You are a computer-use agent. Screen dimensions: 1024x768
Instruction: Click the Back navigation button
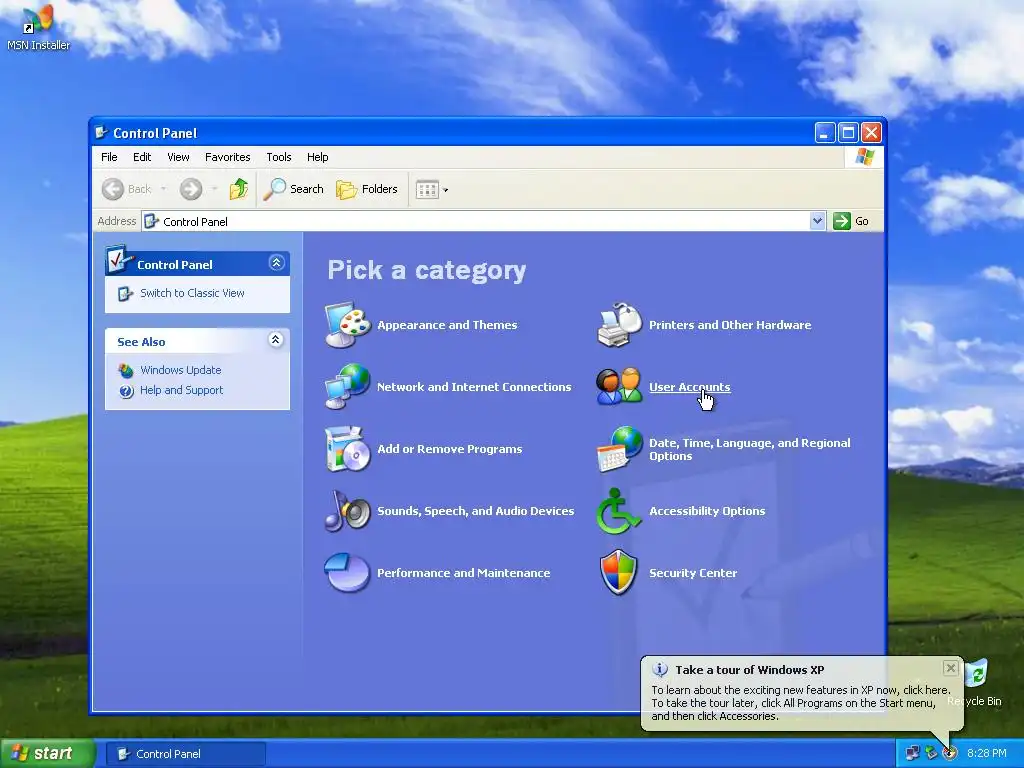127,189
